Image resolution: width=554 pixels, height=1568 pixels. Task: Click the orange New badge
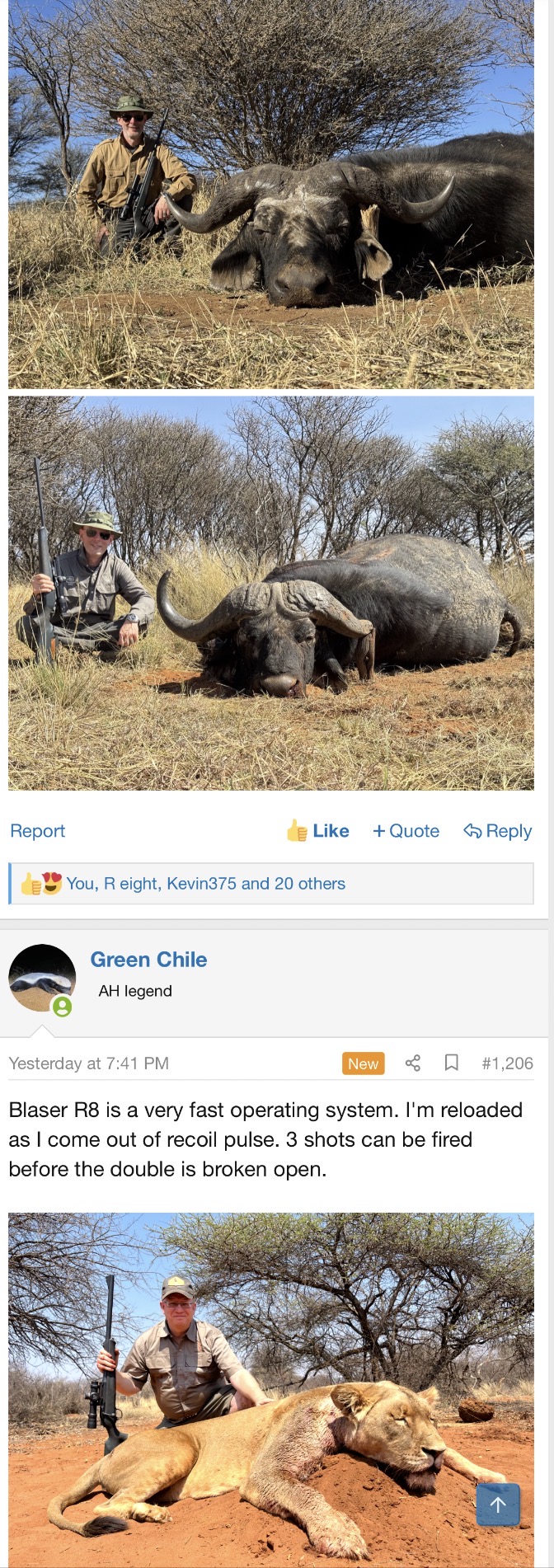[363, 1063]
